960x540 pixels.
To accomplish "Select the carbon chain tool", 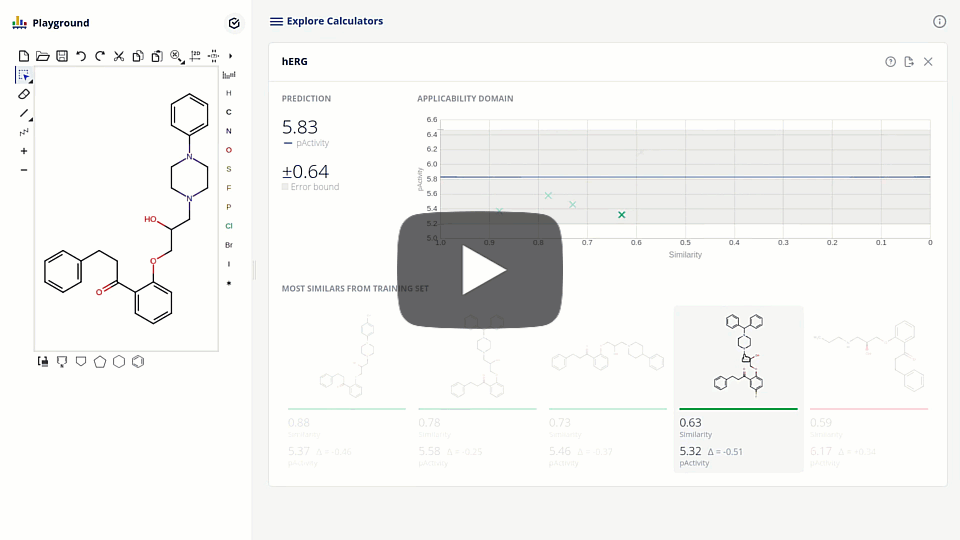I will coord(24,132).
